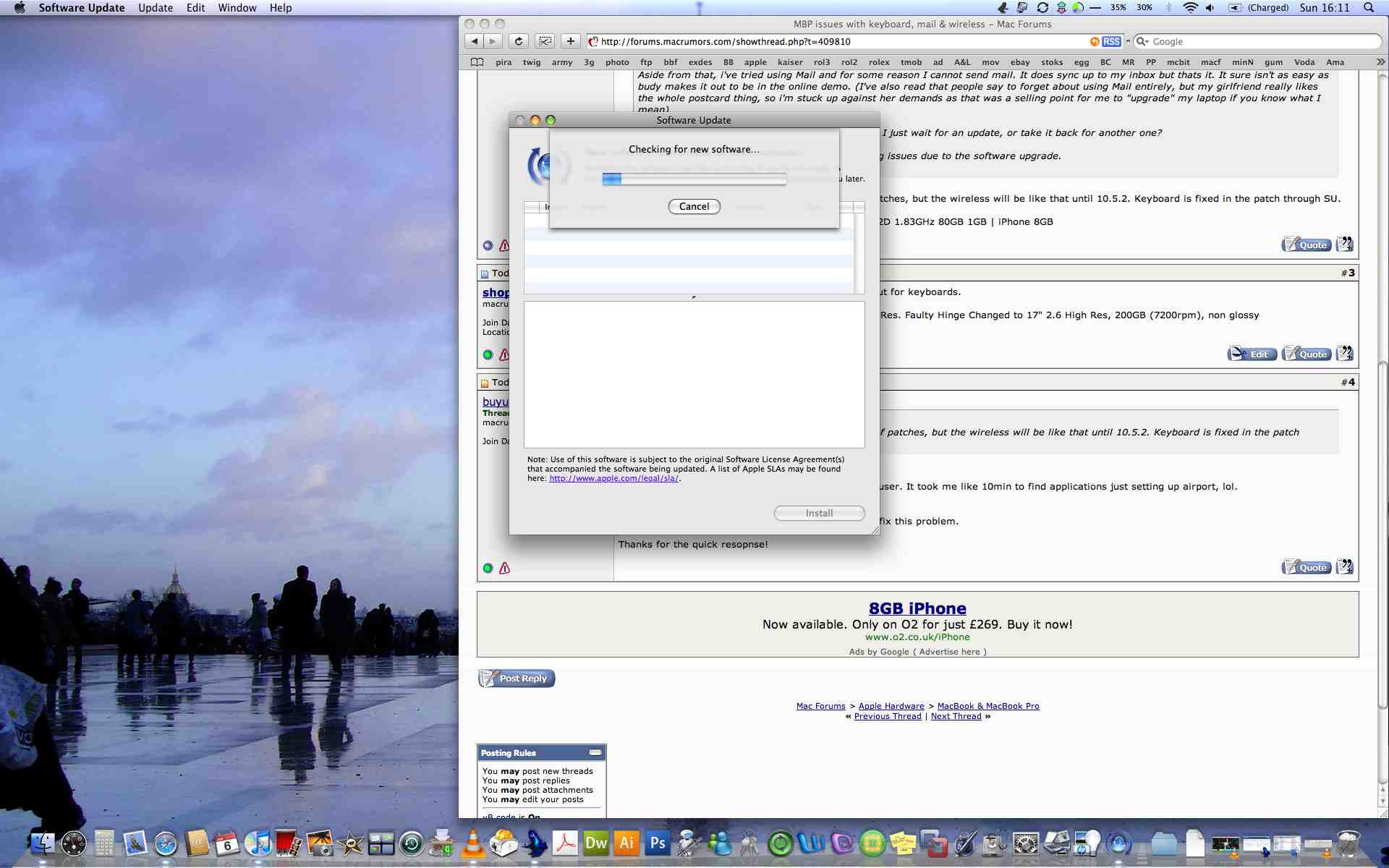The height and width of the screenshot is (868, 1389).
Task: Collapse the Posting Rules box
Action: click(595, 752)
